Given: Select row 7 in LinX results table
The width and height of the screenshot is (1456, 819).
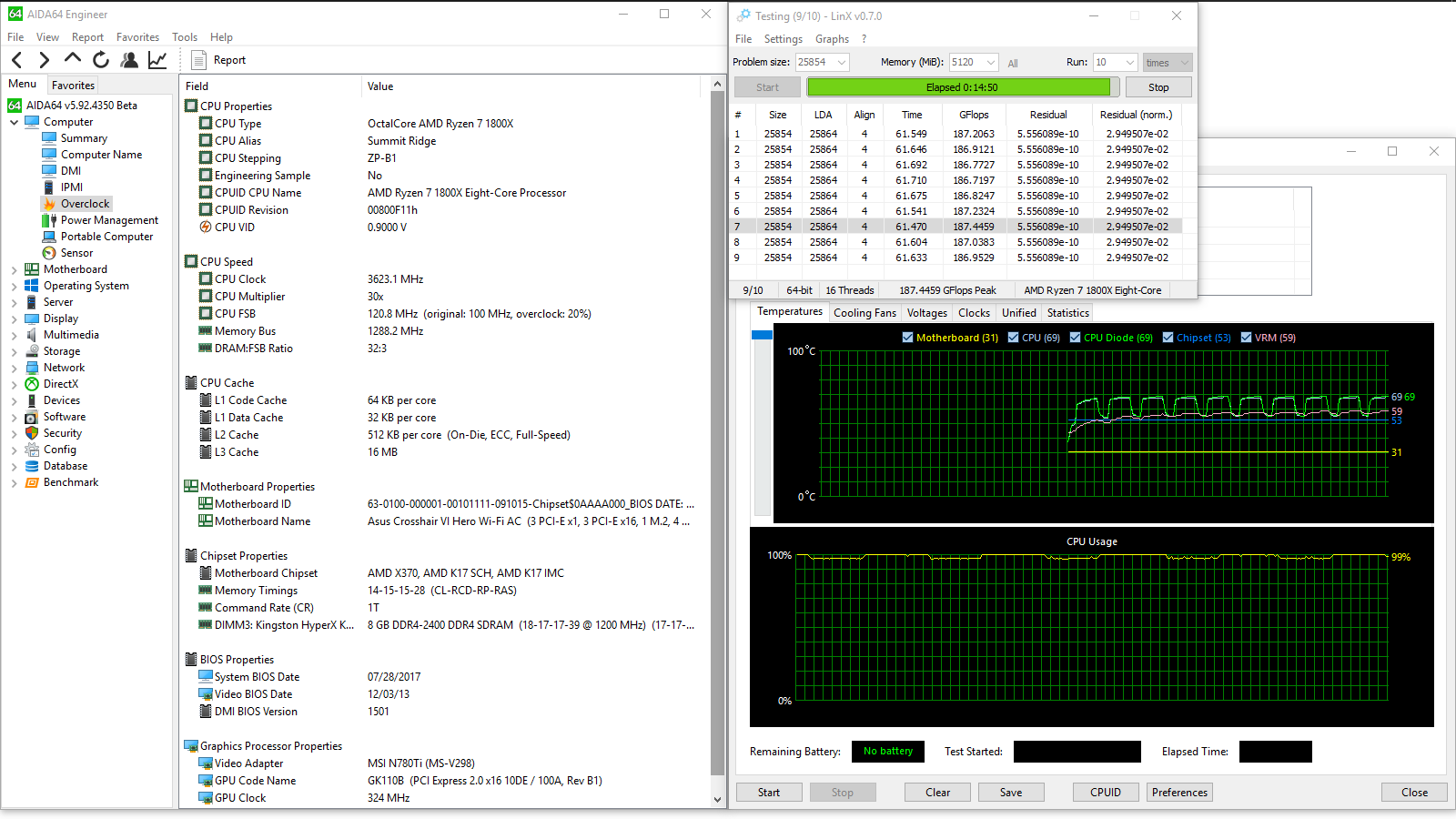Looking at the screenshot, I should tap(957, 227).
